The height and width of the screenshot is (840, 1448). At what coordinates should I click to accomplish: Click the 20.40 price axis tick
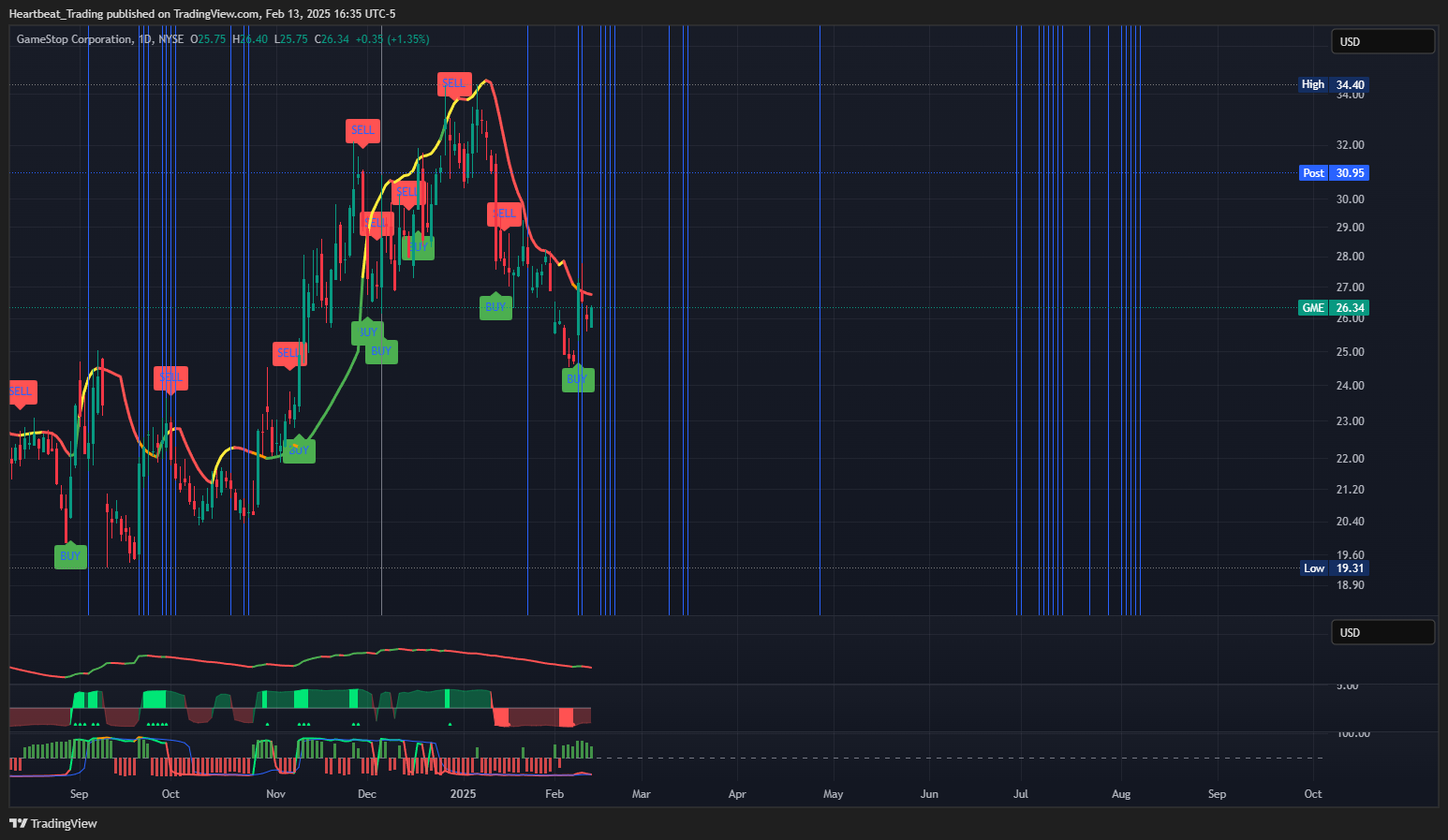[1350, 522]
